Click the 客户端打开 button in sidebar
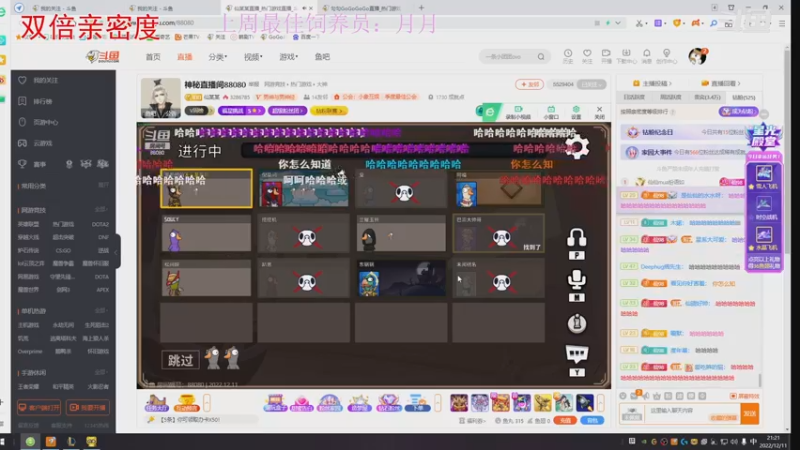This screenshot has height=450, width=800. [x=39, y=408]
